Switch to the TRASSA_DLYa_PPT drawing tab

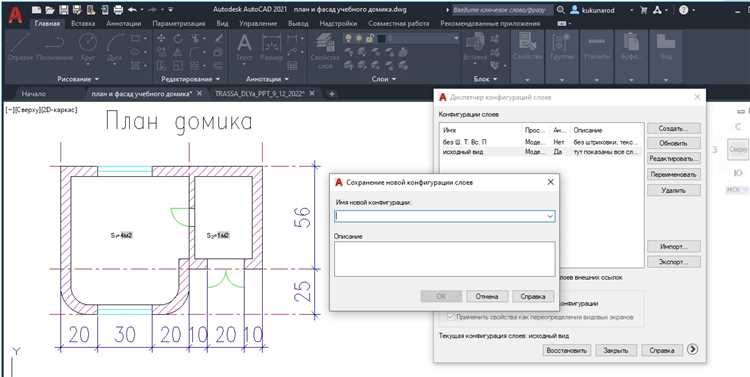(x=259, y=94)
